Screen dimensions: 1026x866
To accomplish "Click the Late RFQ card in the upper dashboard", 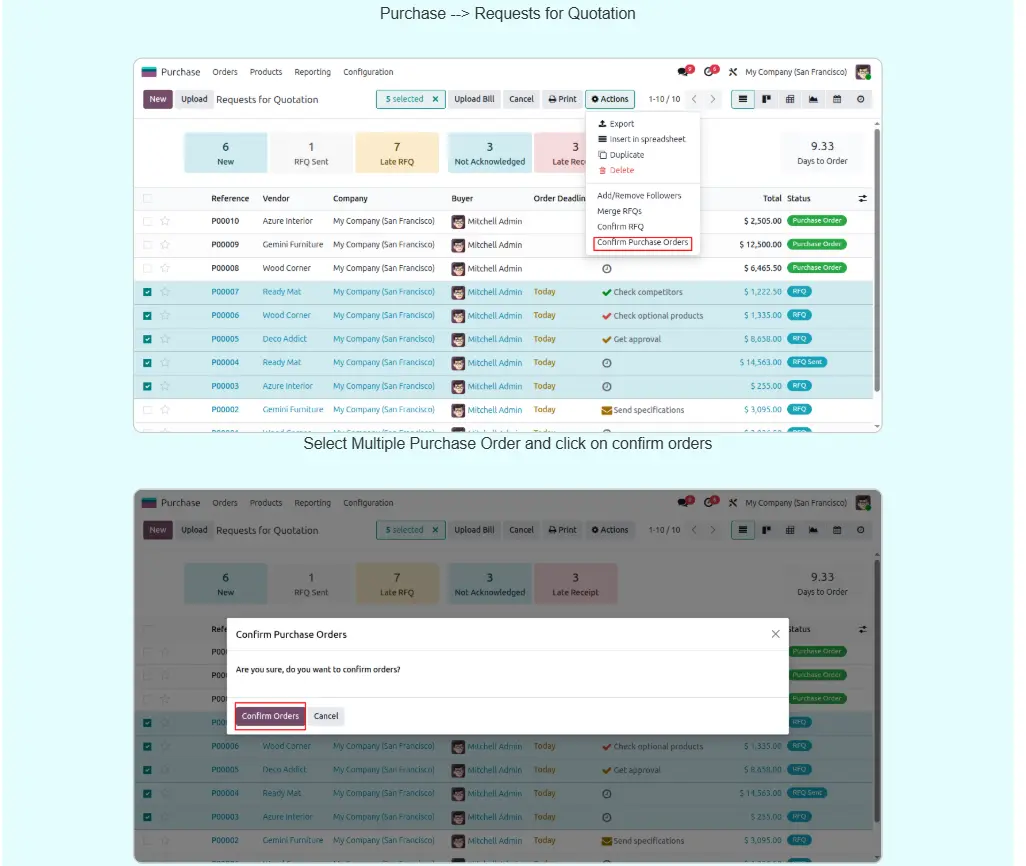I will [x=397, y=153].
